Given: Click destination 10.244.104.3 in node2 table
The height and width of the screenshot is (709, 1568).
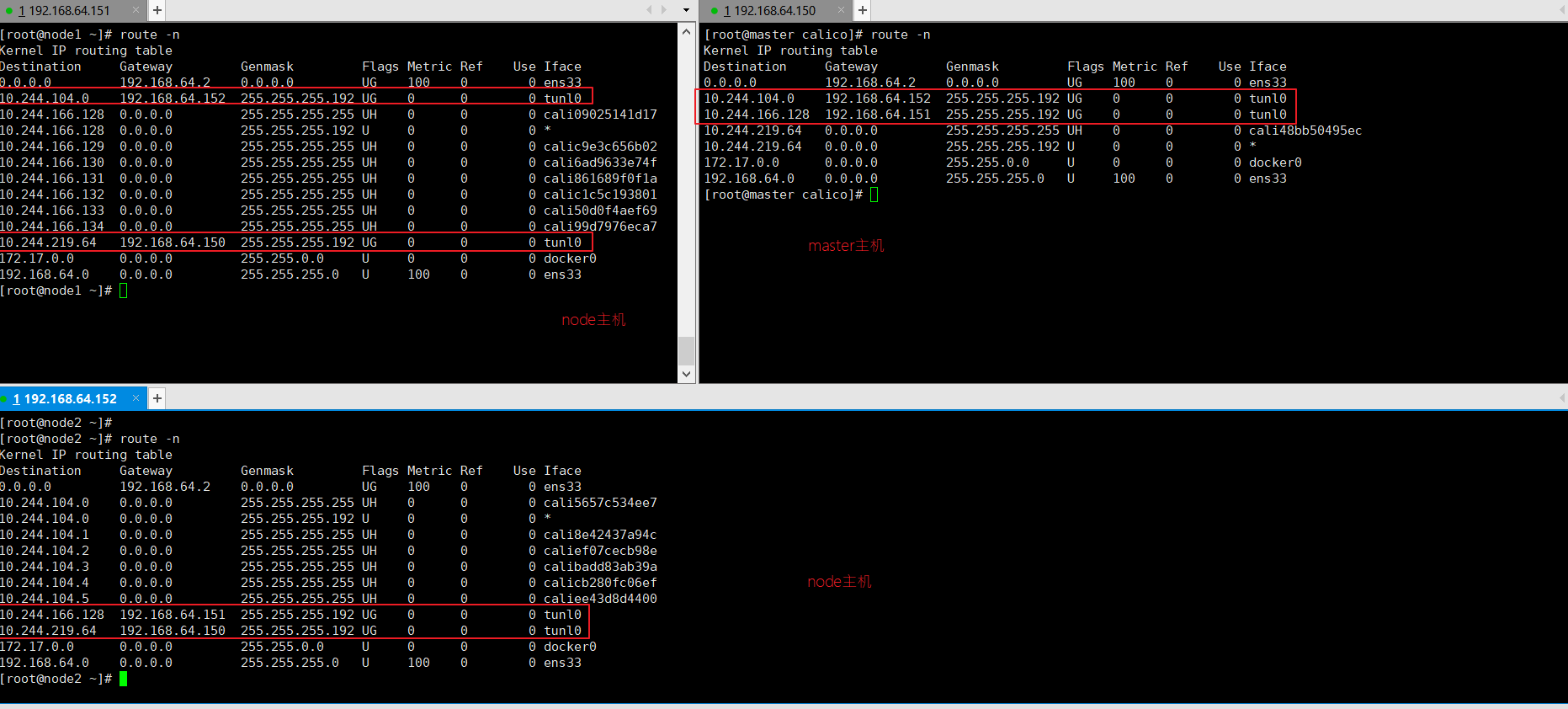Looking at the screenshot, I should 45,567.
